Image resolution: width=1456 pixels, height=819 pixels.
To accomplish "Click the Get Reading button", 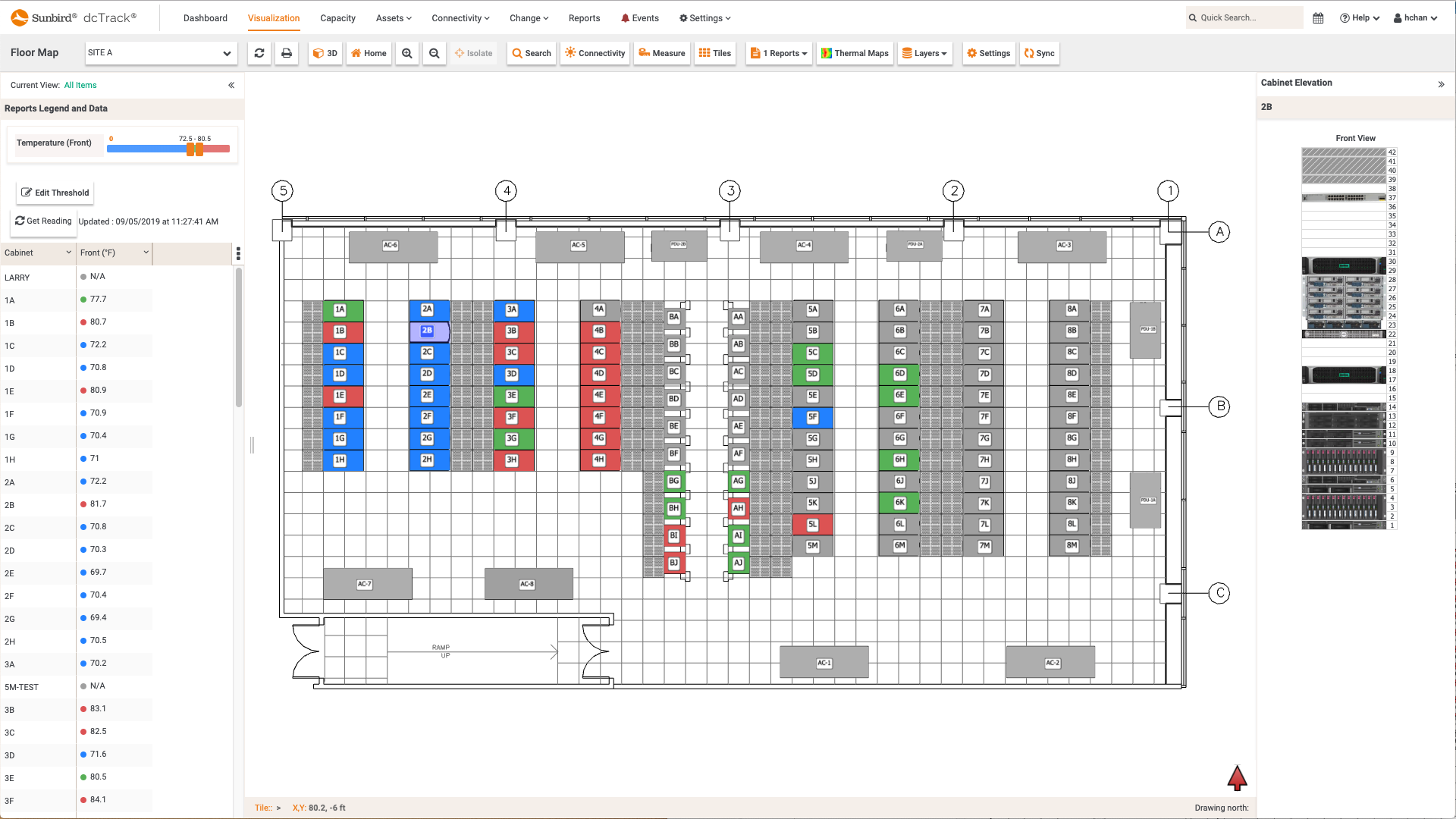I will point(44,221).
